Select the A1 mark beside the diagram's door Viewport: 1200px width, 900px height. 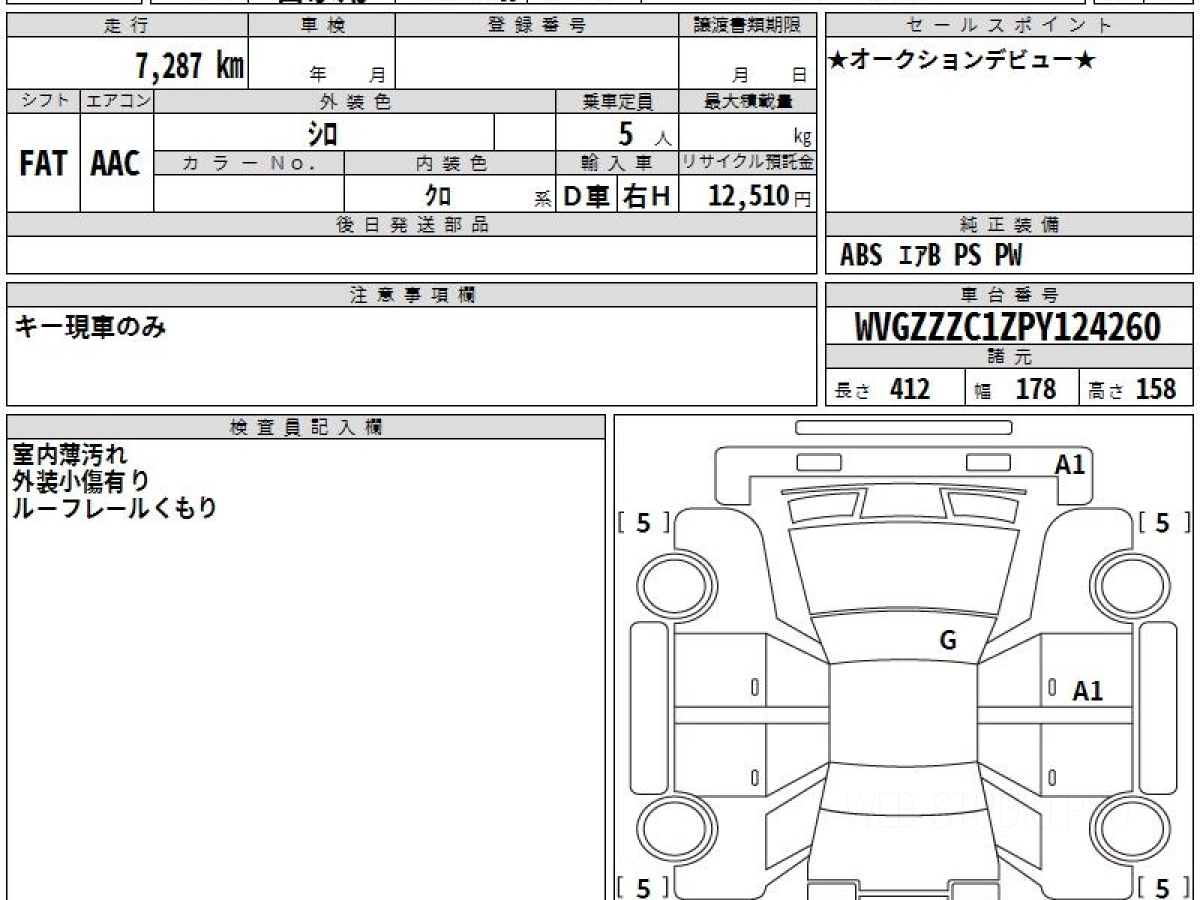[x=1088, y=690]
